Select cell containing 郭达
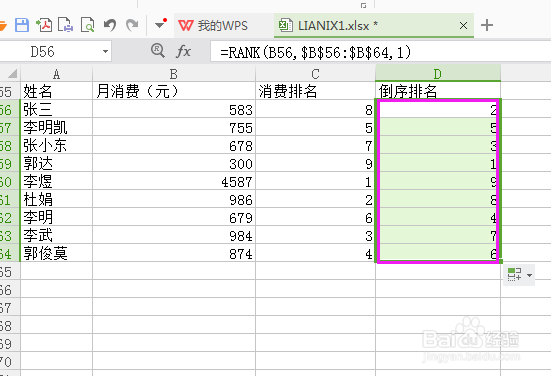Image resolution: width=551 pixels, height=376 pixels. (57, 163)
